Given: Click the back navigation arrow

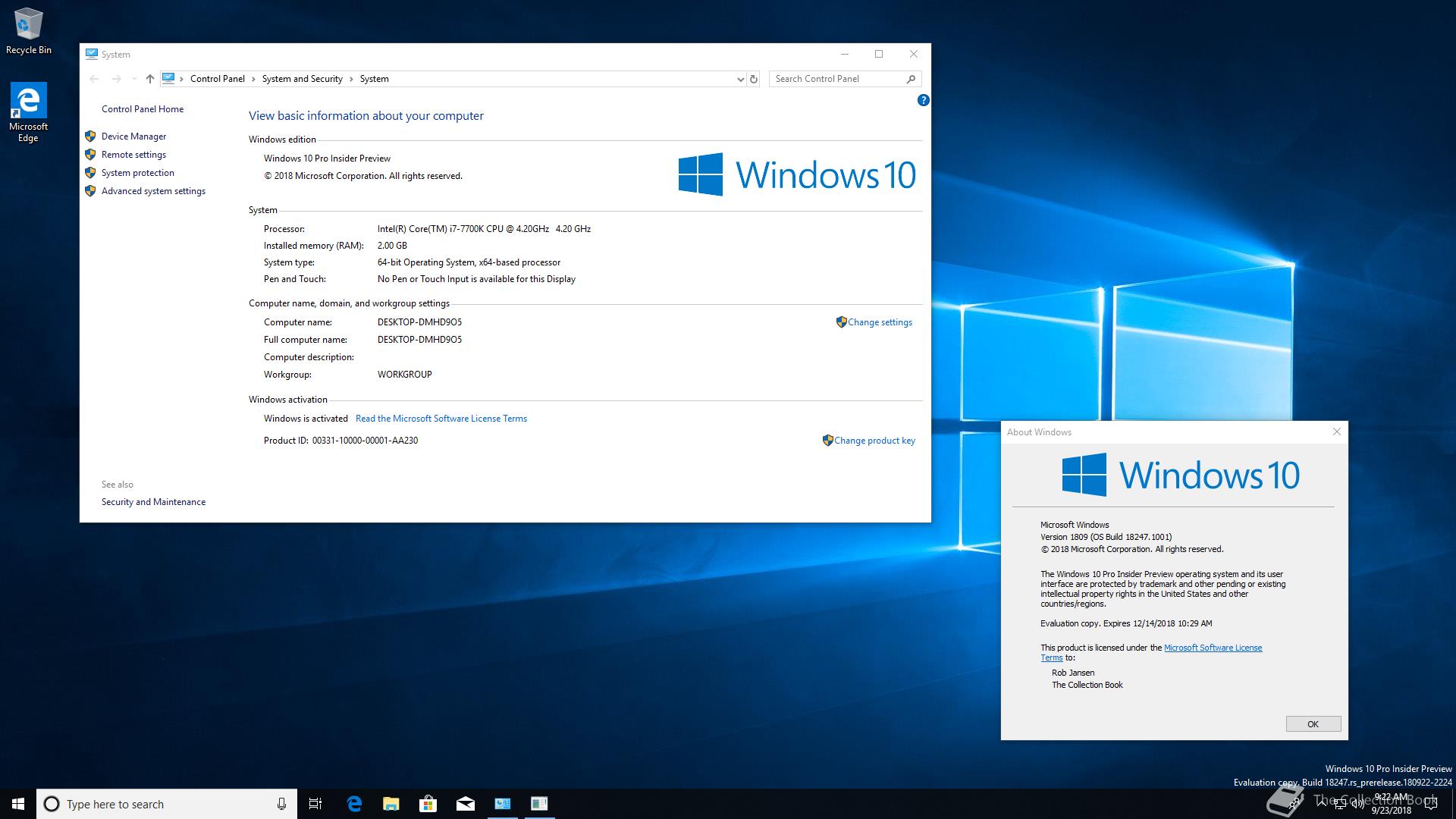Looking at the screenshot, I should click(x=94, y=79).
